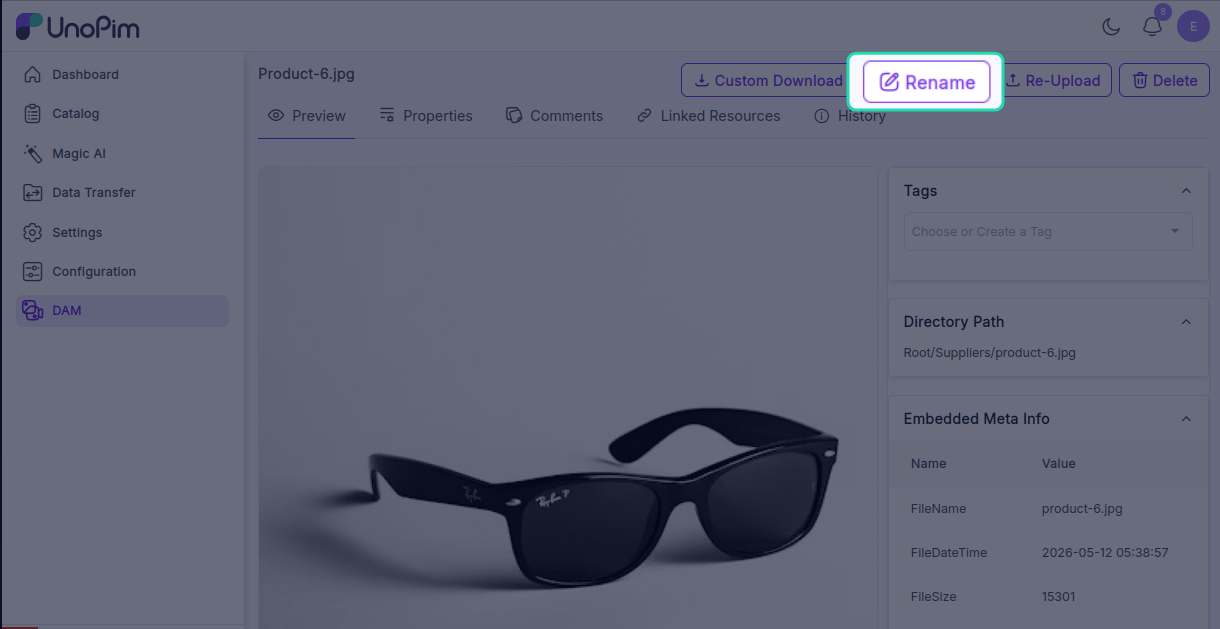Click the Name column header
The image size is (1220, 629).
(x=928, y=464)
